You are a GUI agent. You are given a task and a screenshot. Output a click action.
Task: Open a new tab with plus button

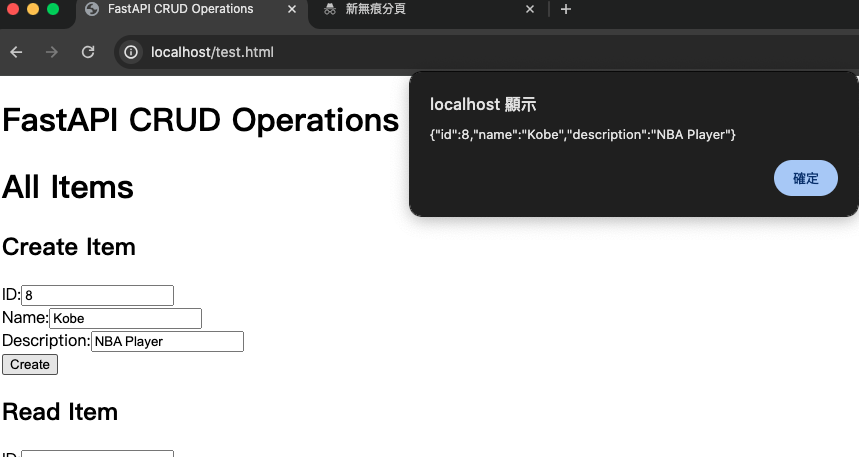[566, 10]
